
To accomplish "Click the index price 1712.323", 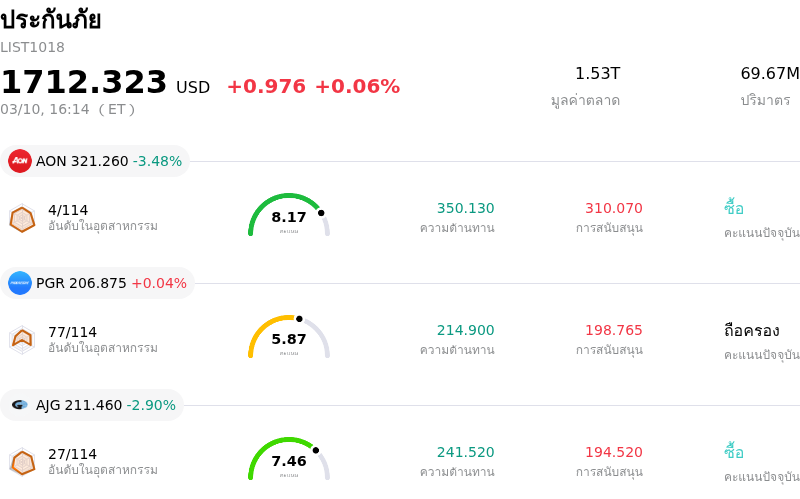I will click(x=84, y=83).
